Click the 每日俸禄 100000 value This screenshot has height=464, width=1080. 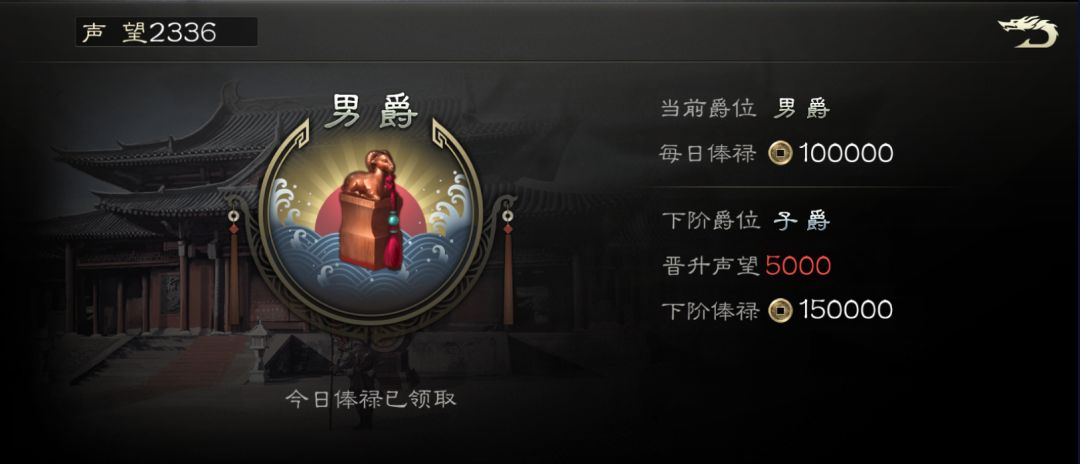click(847, 153)
